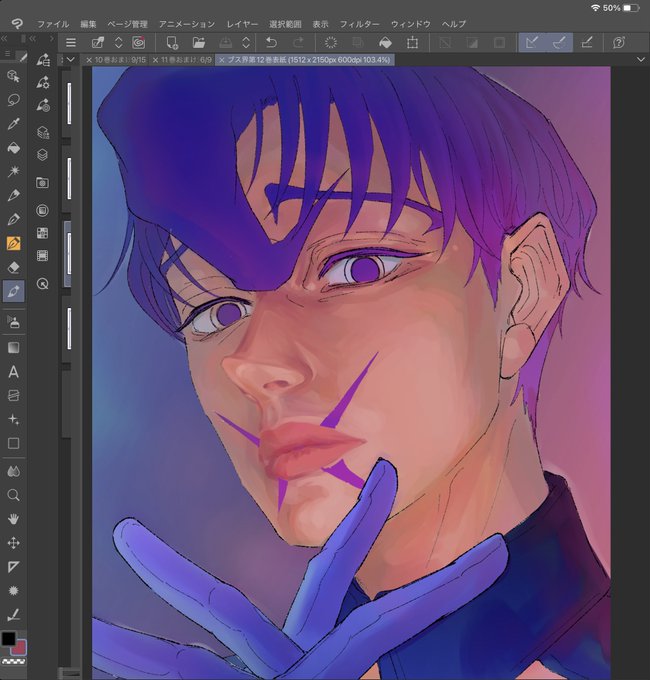
Task: Select the Correct line sparkle tool
Action: click(13, 419)
